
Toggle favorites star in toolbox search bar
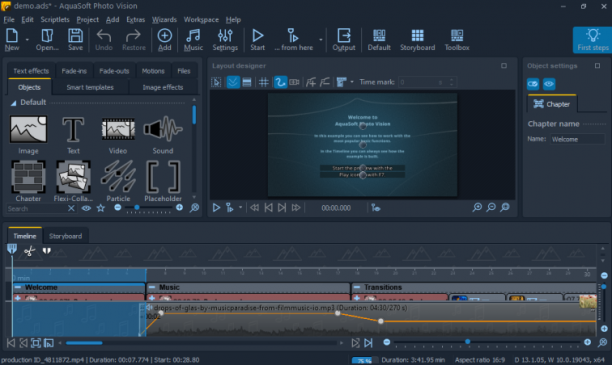tap(101, 208)
